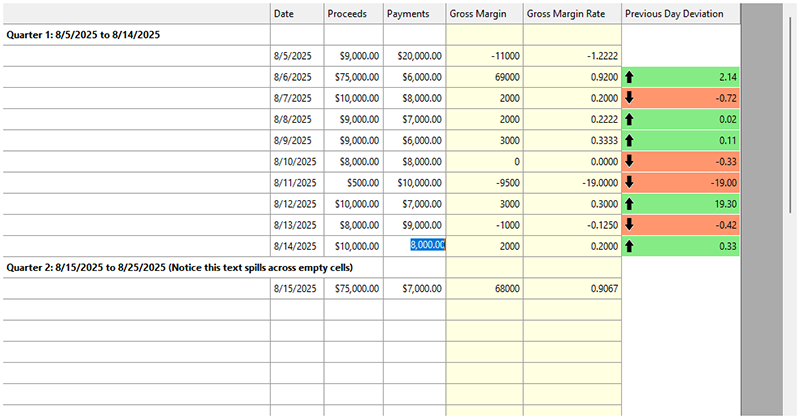Click the down arrow icon for 8/7/2025
Screen dimensions: 800x419
(x=629, y=97)
